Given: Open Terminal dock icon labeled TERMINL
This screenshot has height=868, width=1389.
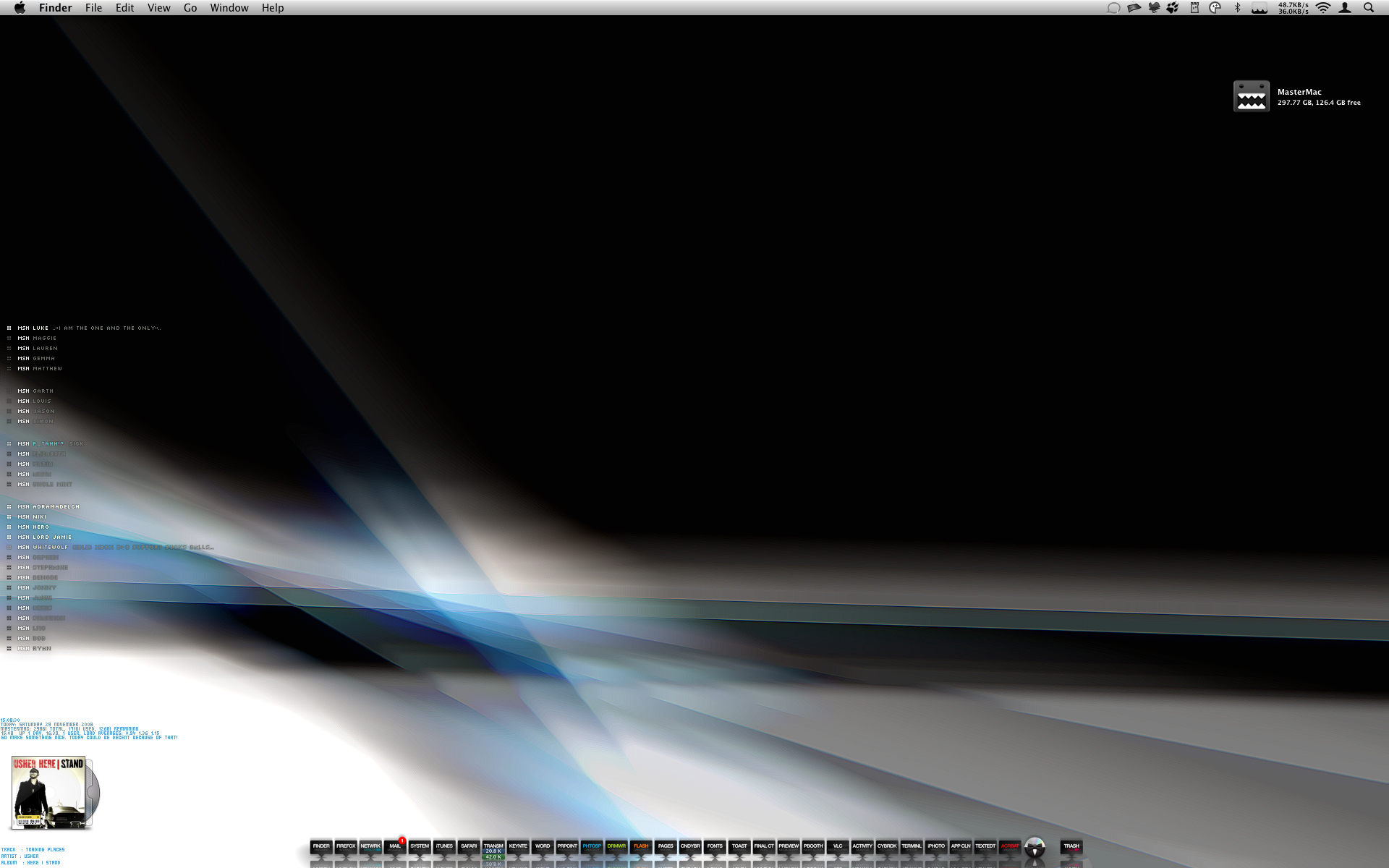Looking at the screenshot, I should tap(912, 846).
